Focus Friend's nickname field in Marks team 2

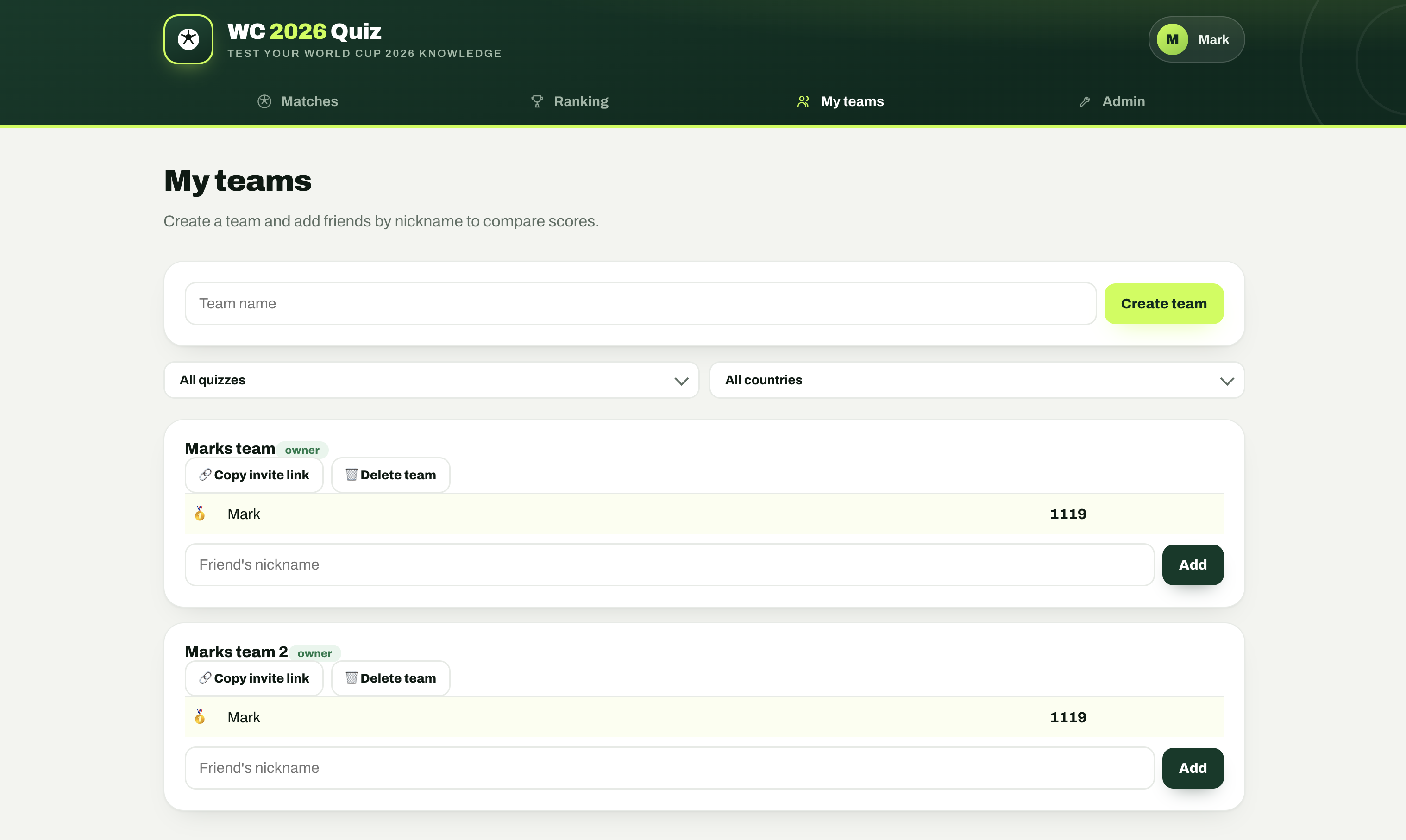pyautogui.click(x=670, y=768)
